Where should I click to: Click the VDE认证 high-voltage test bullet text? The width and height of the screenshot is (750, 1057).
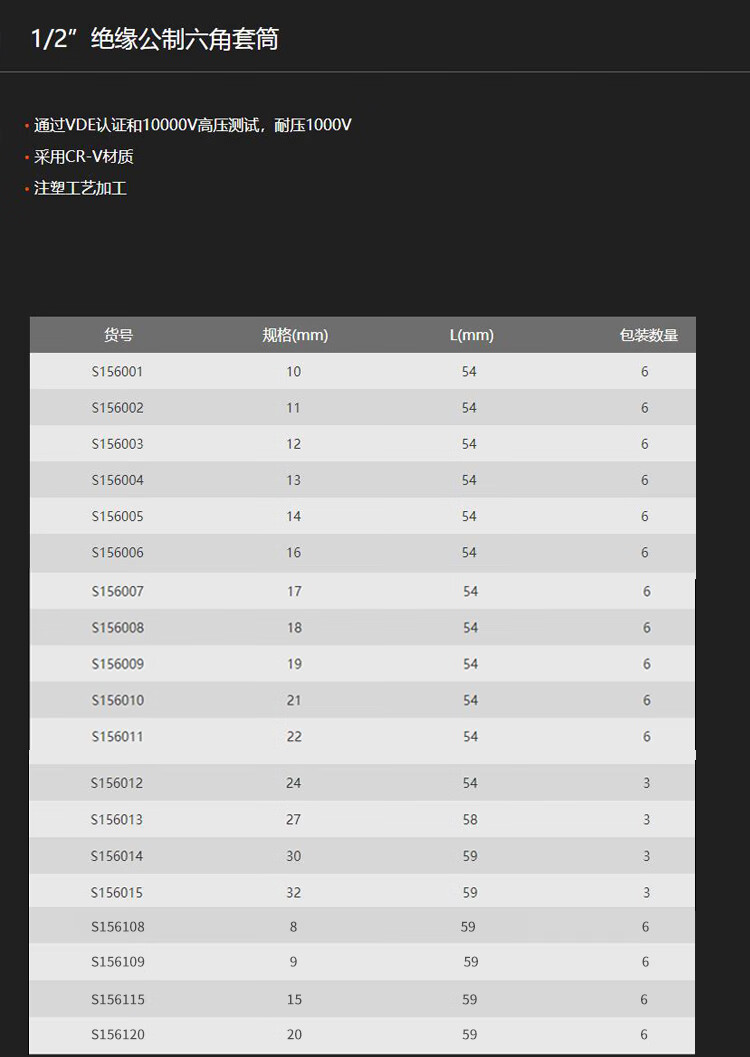(x=193, y=125)
